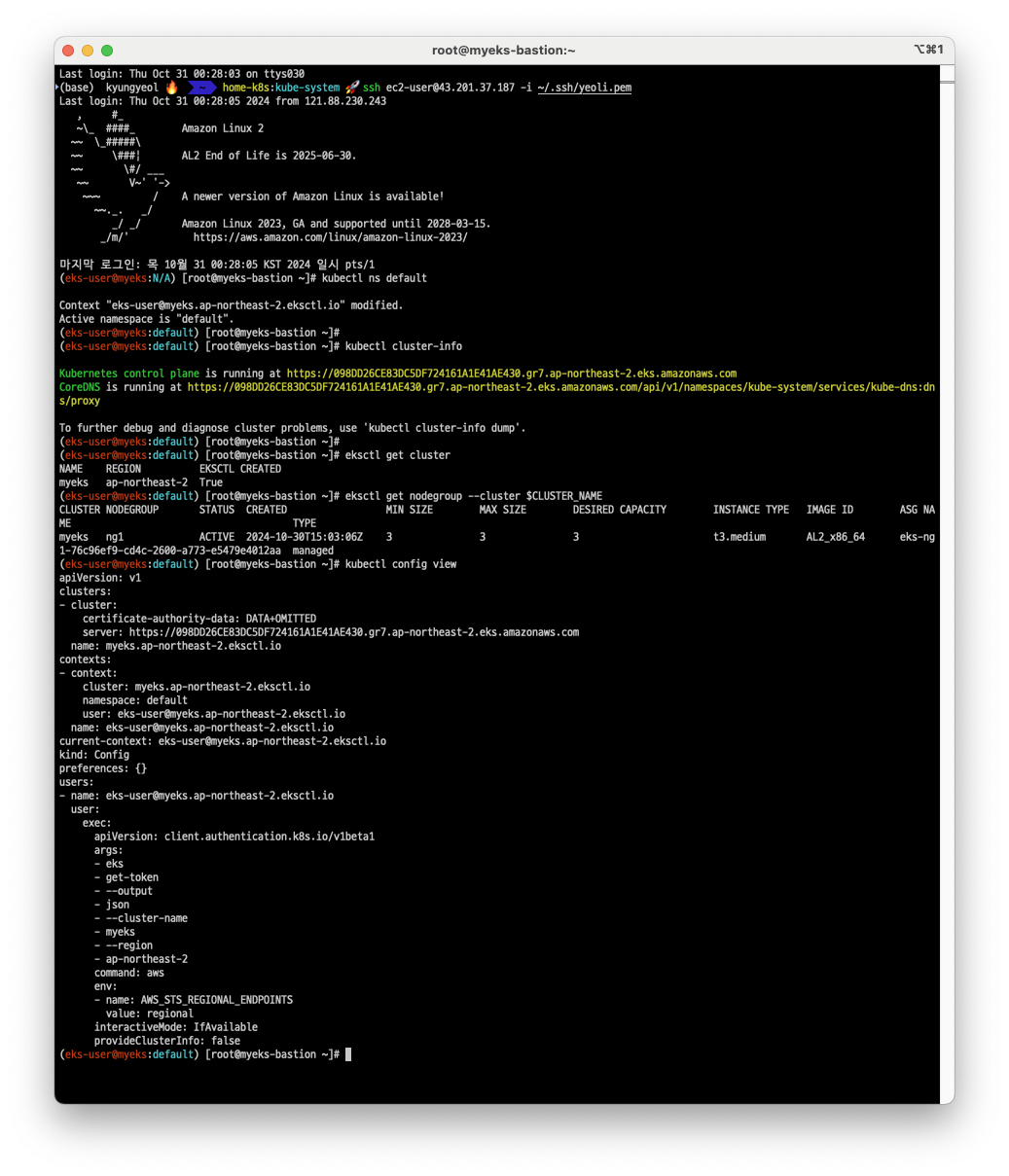
Task: Click the '- get-token' argument
Action: coord(126,877)
